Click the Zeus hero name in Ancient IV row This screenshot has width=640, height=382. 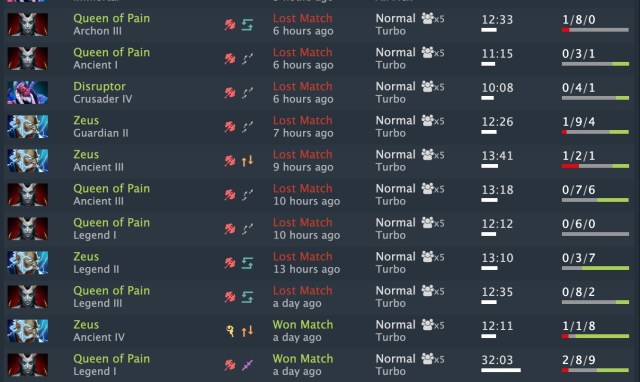click(x=86, y=325)
